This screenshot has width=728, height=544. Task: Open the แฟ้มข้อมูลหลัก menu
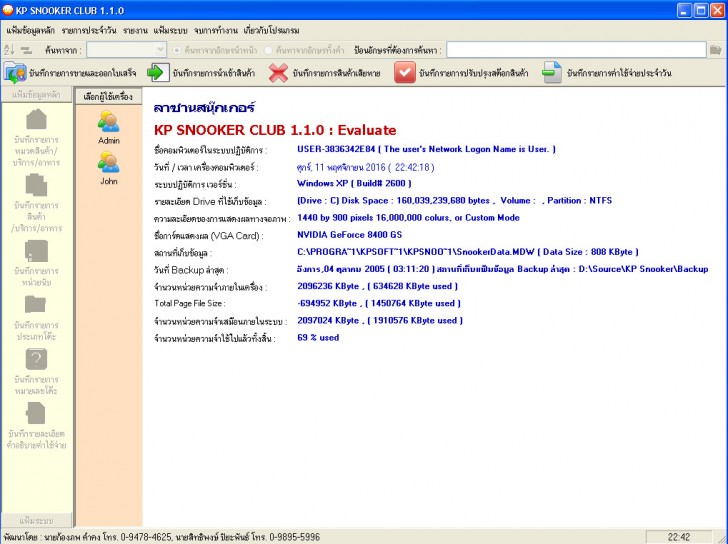click(30, 31)
